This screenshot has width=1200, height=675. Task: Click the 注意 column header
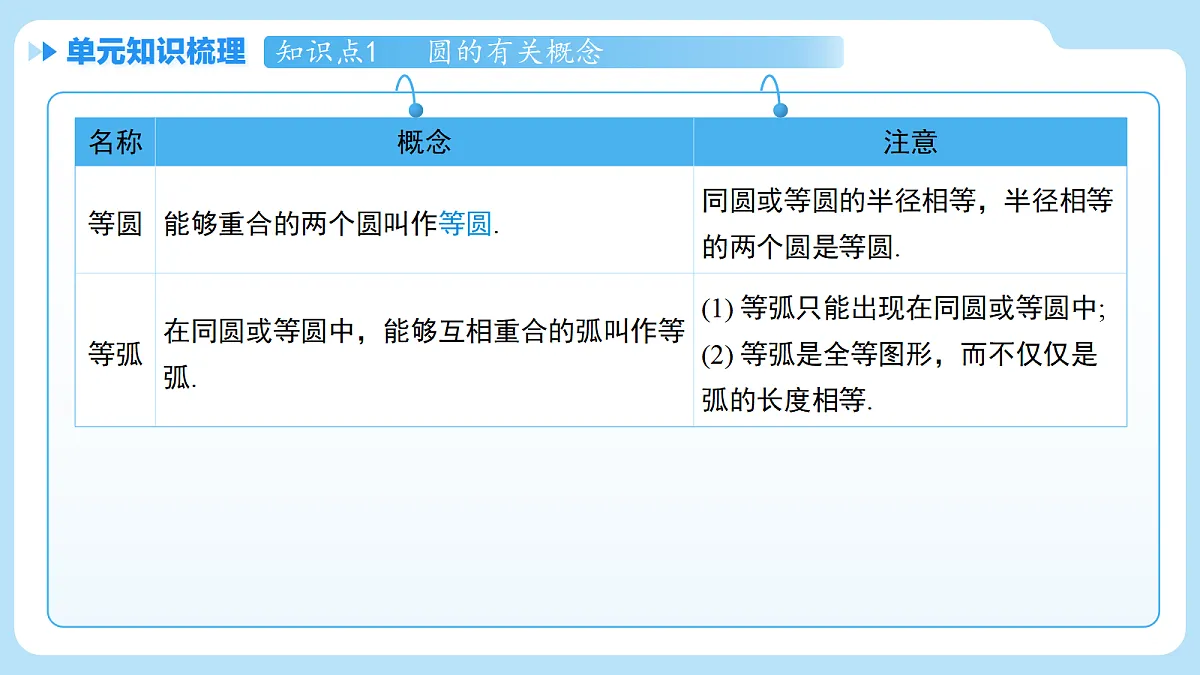point(910,142)
